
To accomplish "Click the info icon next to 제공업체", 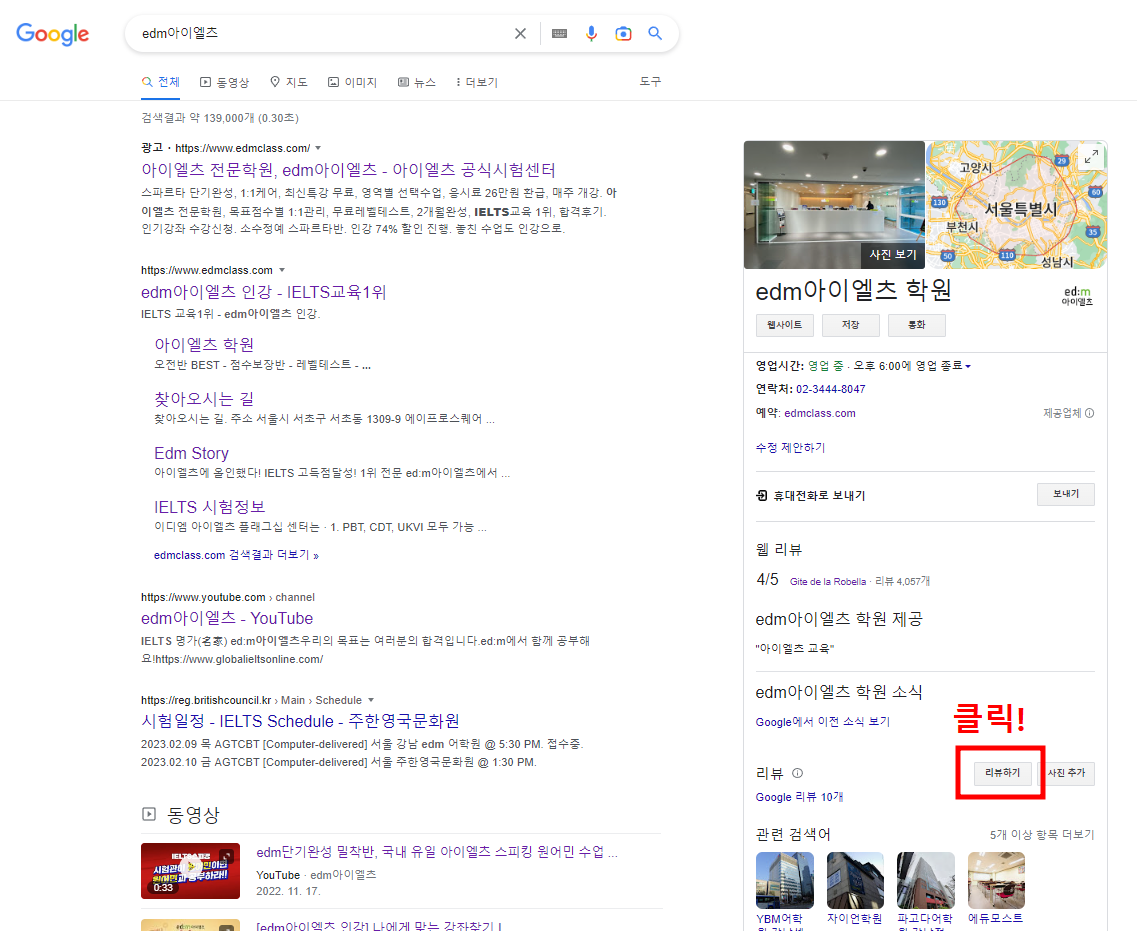I will pos(1089,413).
